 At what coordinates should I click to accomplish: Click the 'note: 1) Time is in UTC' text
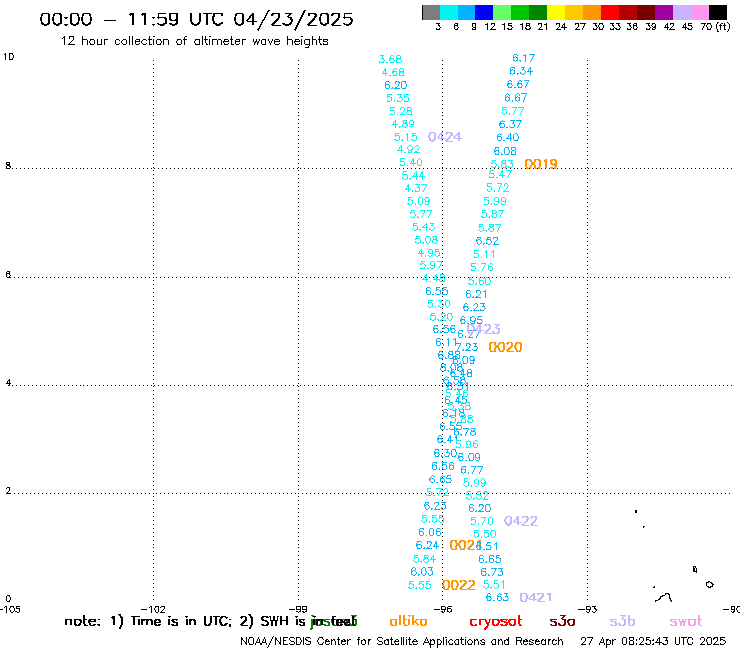tap(148, 621)
